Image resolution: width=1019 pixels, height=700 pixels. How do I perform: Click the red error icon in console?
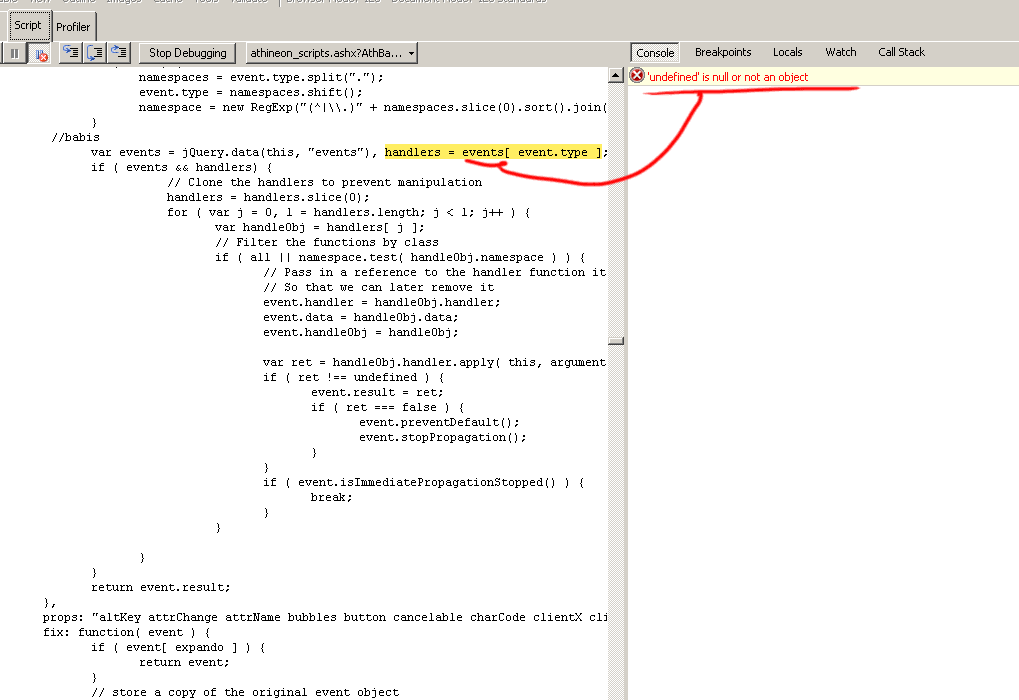637,77
